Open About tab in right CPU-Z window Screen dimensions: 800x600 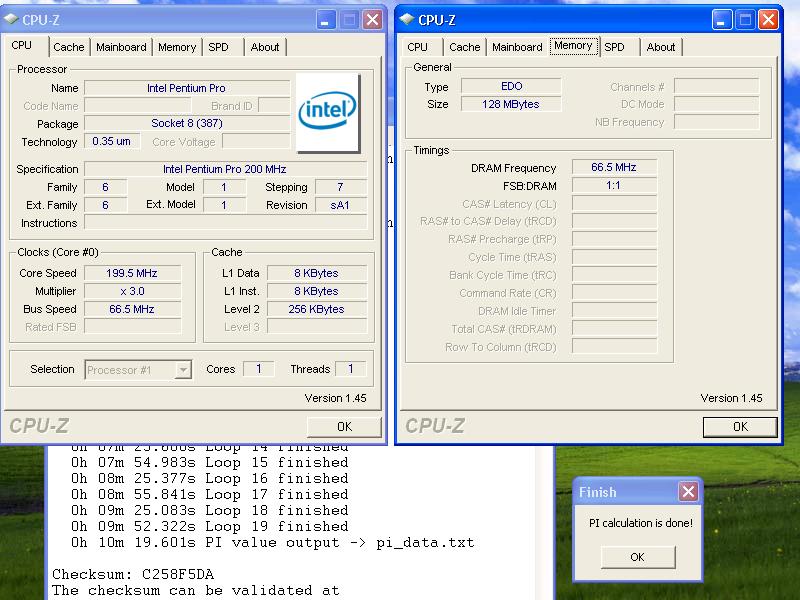coord(661,47)
